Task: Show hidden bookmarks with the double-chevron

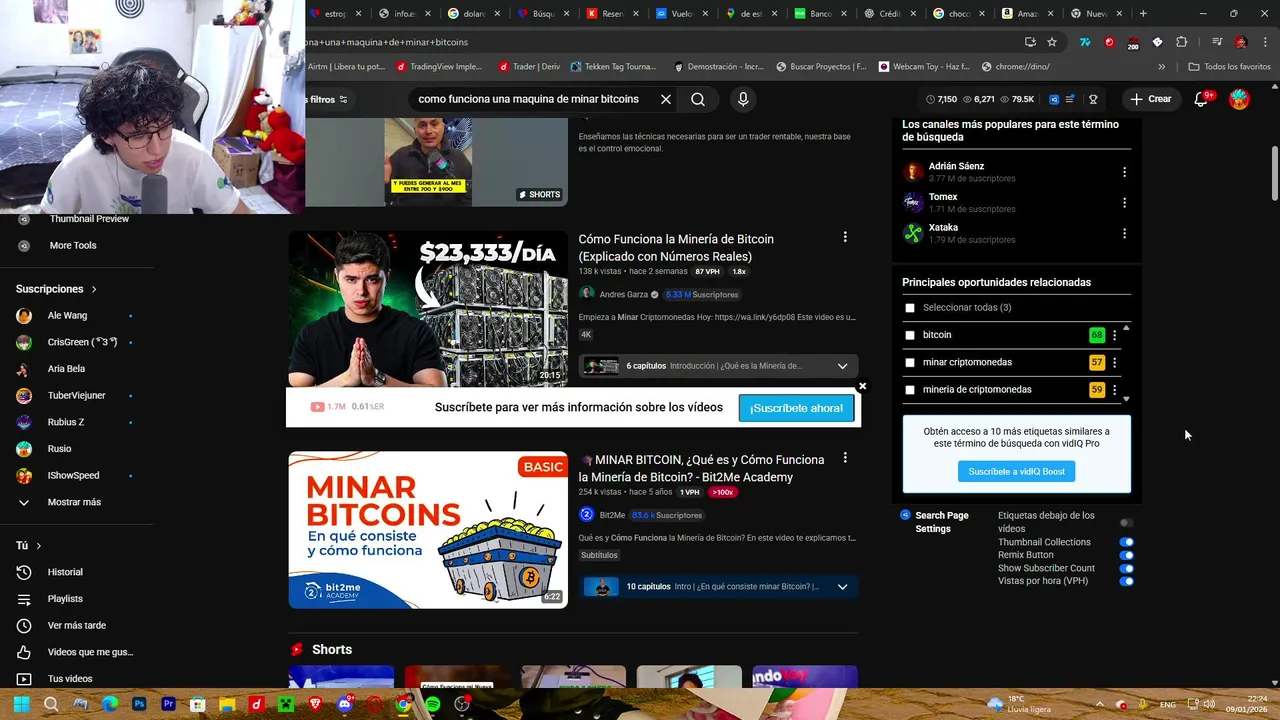Action: tap(1161, 67)
